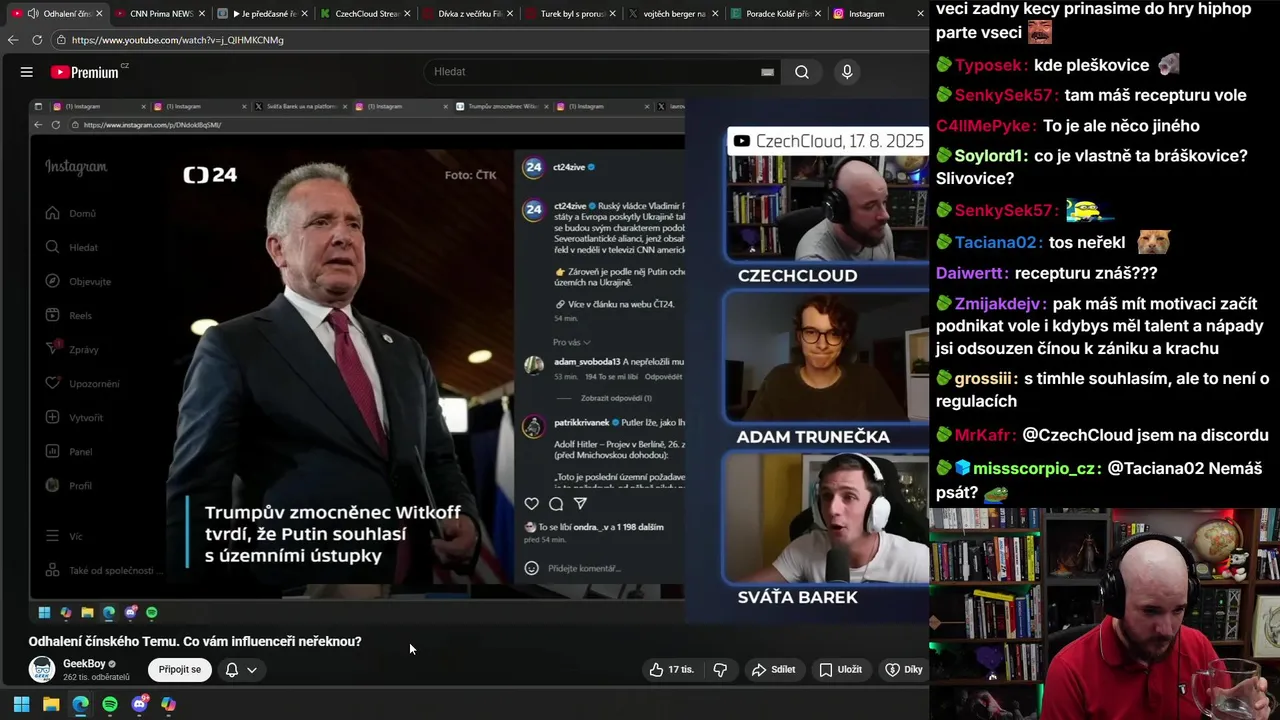Open File Explorer from taskbar
The width and height of the screenshot is (1280, 720).
(x=51, y=704)
